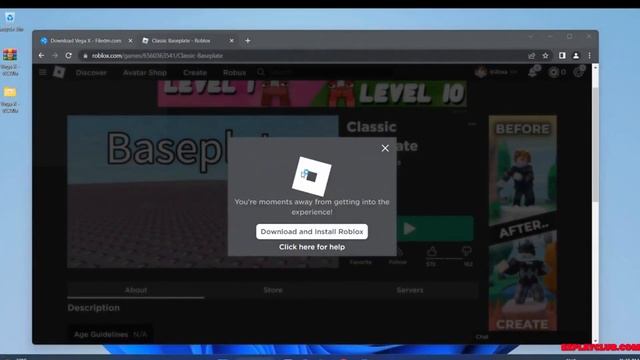Viewport: 640px width, 360px height.
Task: Open the Avatar Shop page
Action: 145,73
